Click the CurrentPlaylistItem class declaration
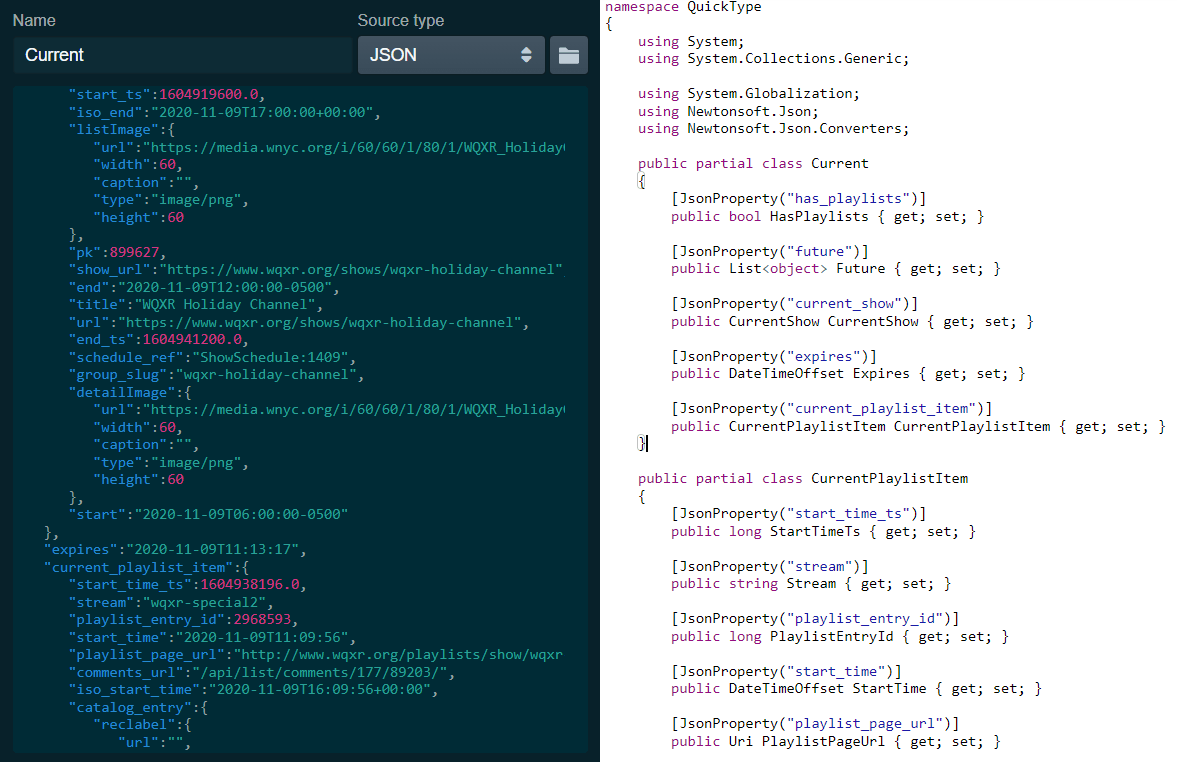The height and width of the screenshot is (762, 1177). tap(888, 479)
